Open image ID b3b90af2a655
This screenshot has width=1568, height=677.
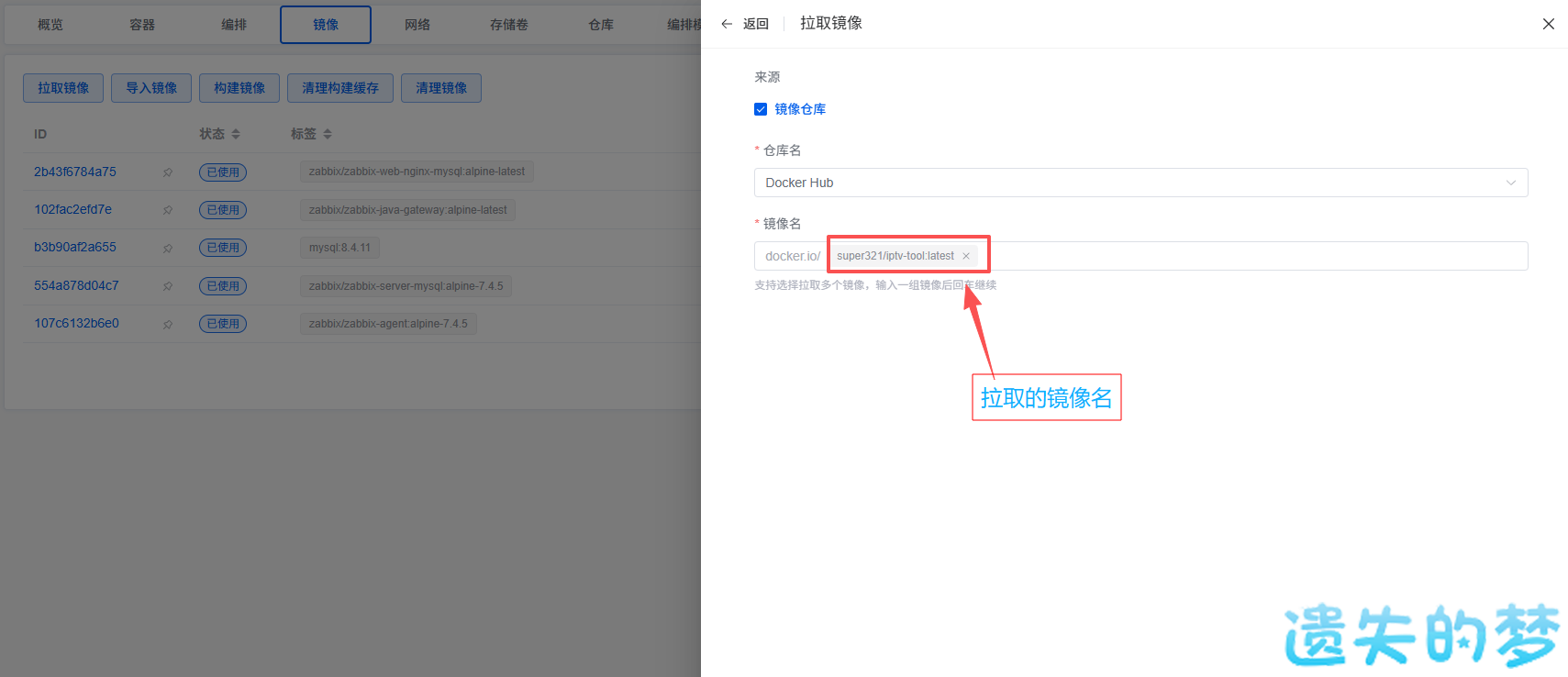click(x=75, y=247)
